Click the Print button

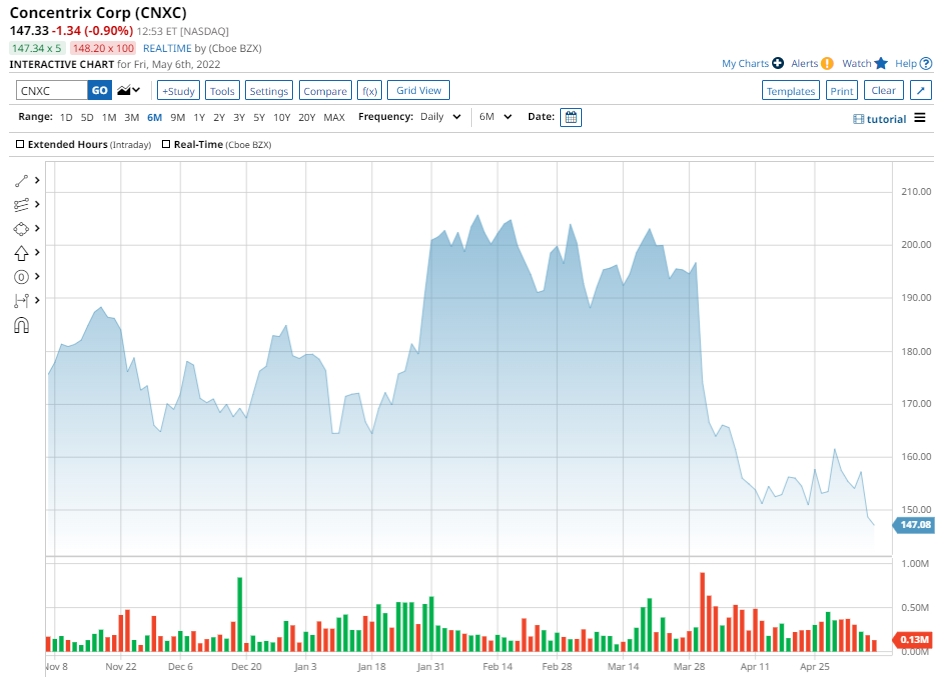click(842, 90)
